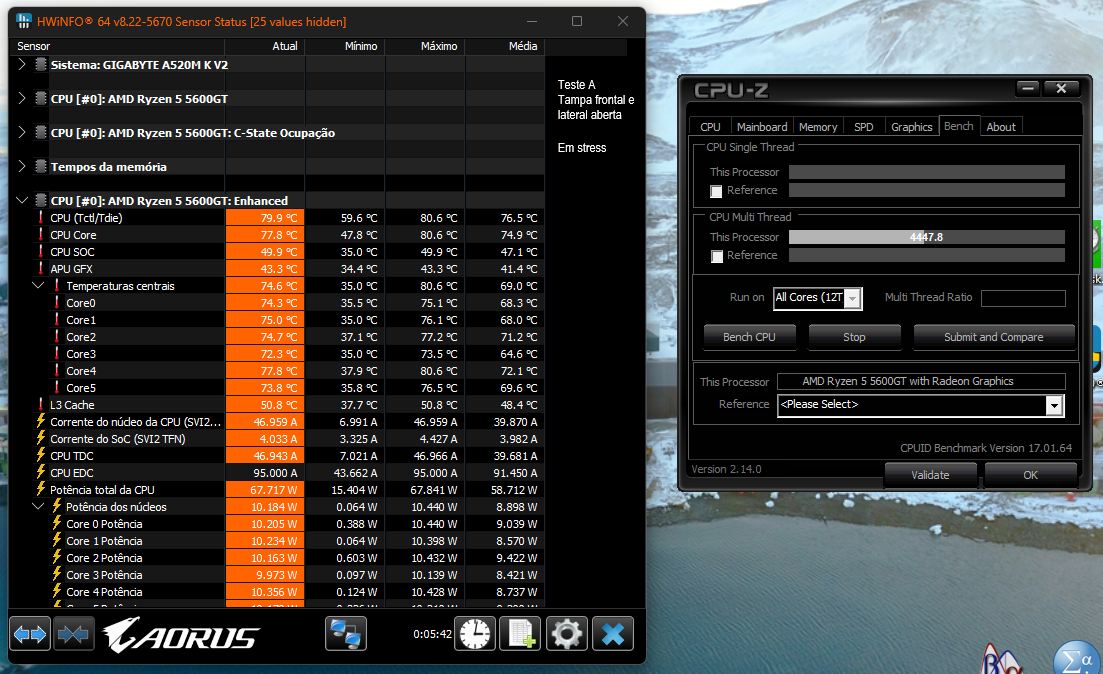Click thermometer icon beside CPU (Tctl/Tdie)
1103x674 pixels.
coord(41,217)
